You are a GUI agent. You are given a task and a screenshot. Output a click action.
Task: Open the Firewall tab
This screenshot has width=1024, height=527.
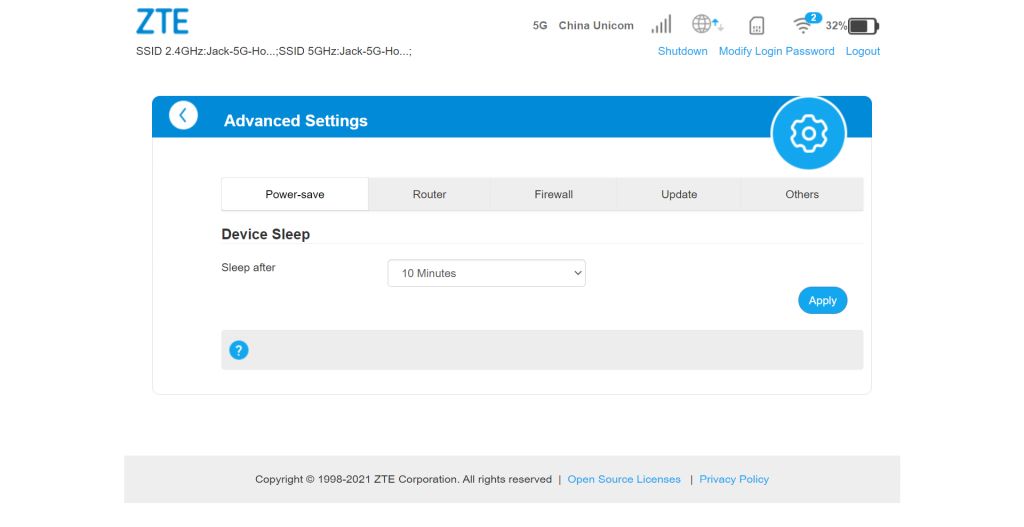point(553,194)
